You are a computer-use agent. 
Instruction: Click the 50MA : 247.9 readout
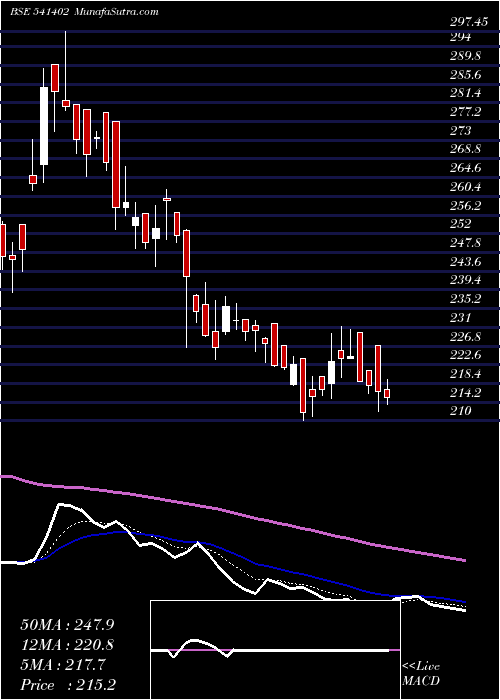point(66,625)
